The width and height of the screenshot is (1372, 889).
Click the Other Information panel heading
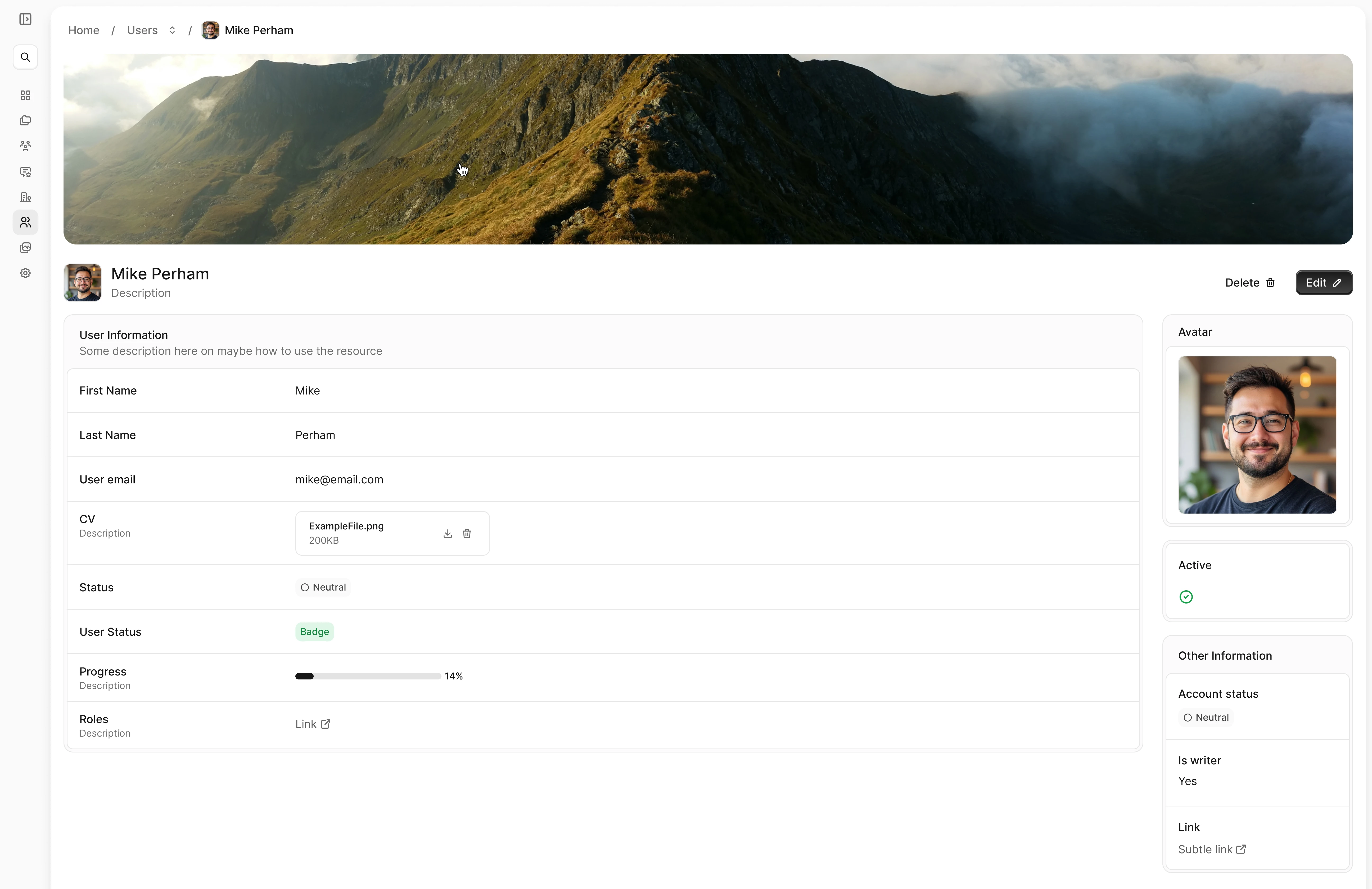point(1225,656)
